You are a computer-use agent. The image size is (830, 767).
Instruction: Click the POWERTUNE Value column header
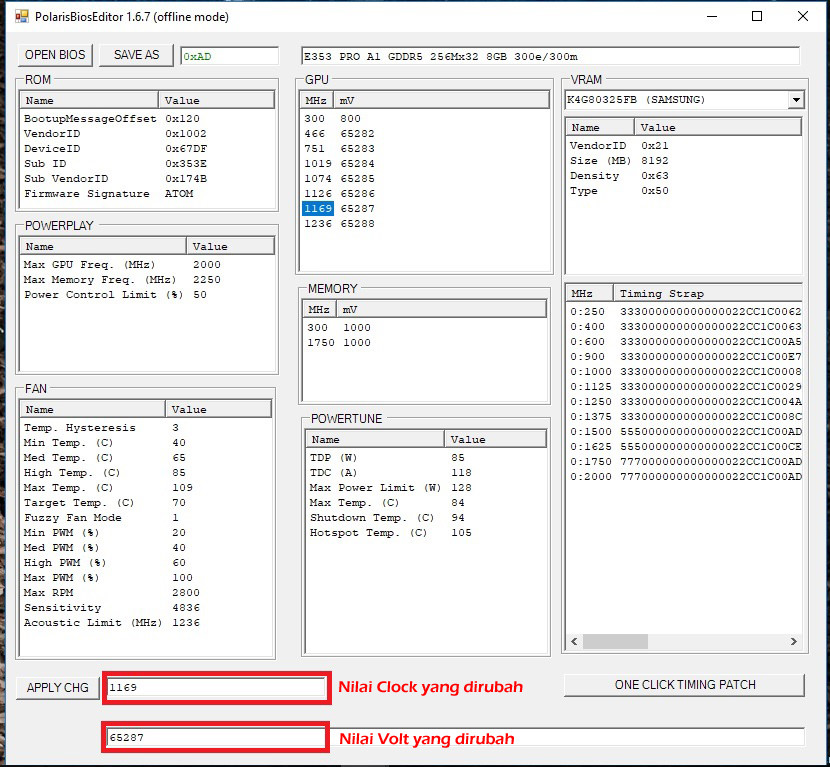tap(495, 439)
